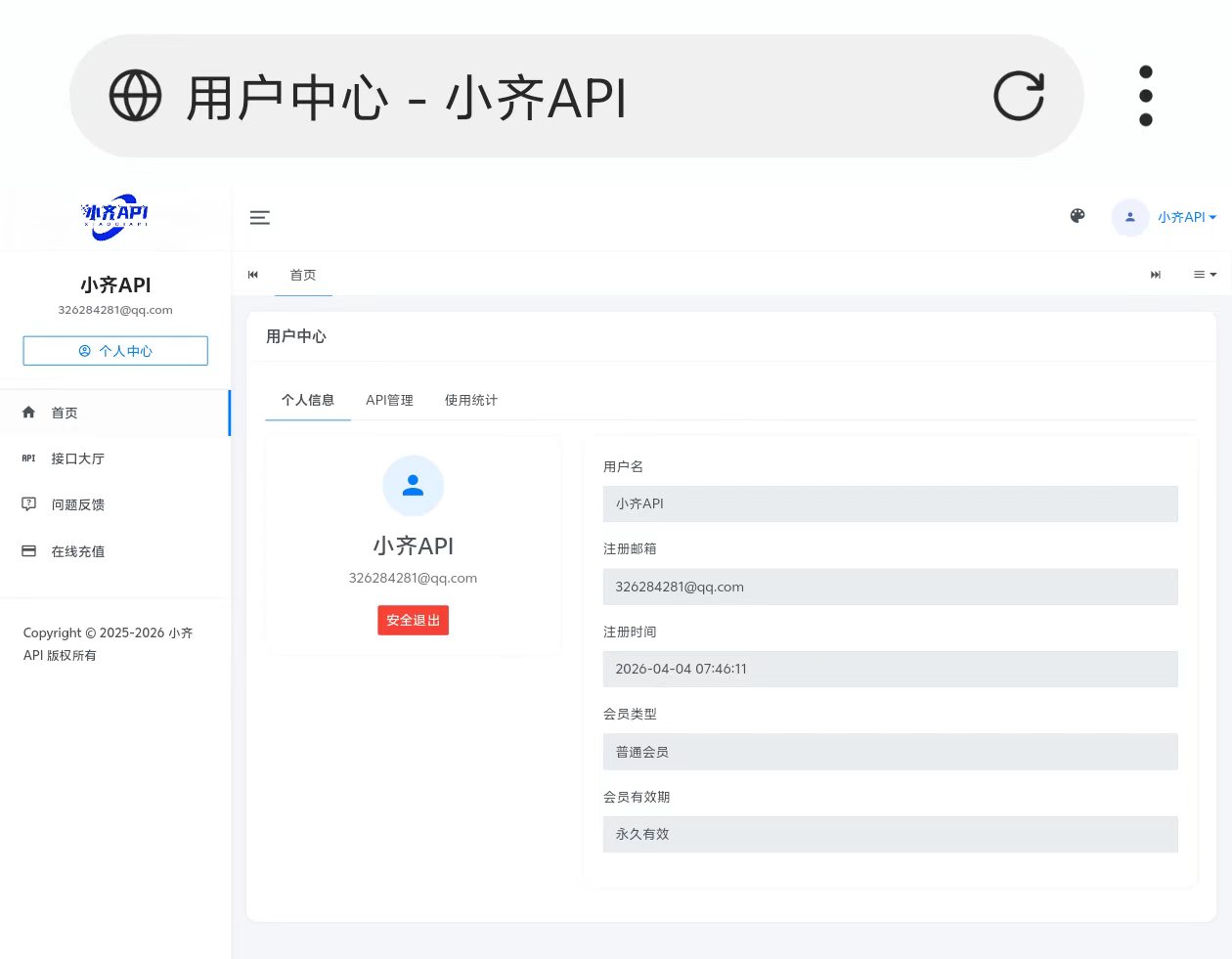Open 接口大厅 via the API icon
Viewport: 1232px width, 959px height.
point(27,458)
